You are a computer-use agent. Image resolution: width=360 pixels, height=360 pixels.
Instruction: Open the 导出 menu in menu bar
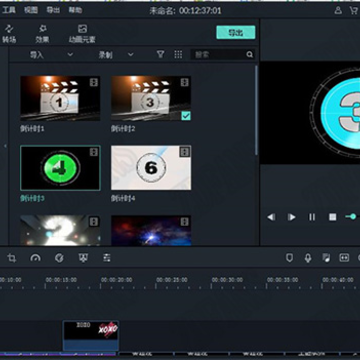[53, 10]
